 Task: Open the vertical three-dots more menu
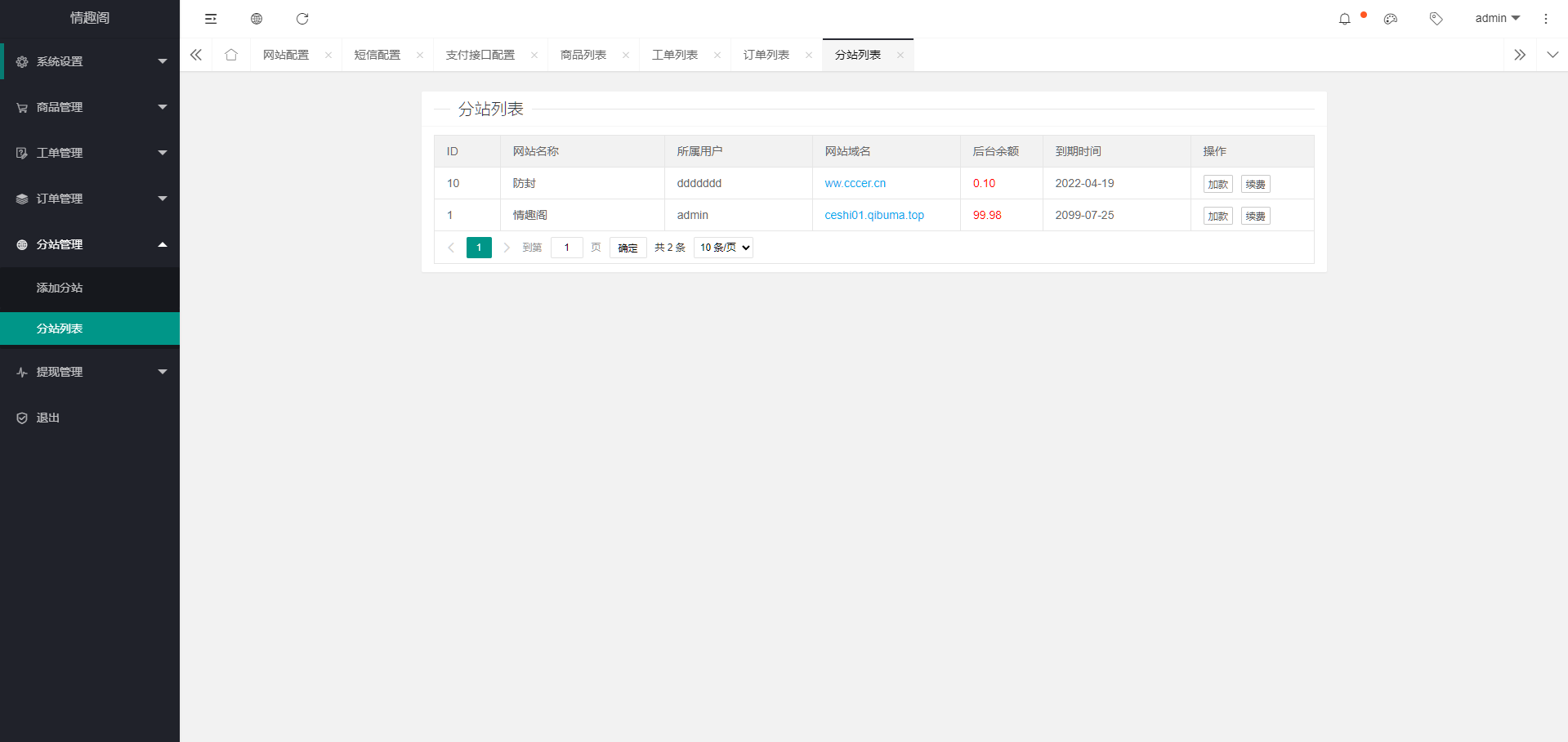1545,19
